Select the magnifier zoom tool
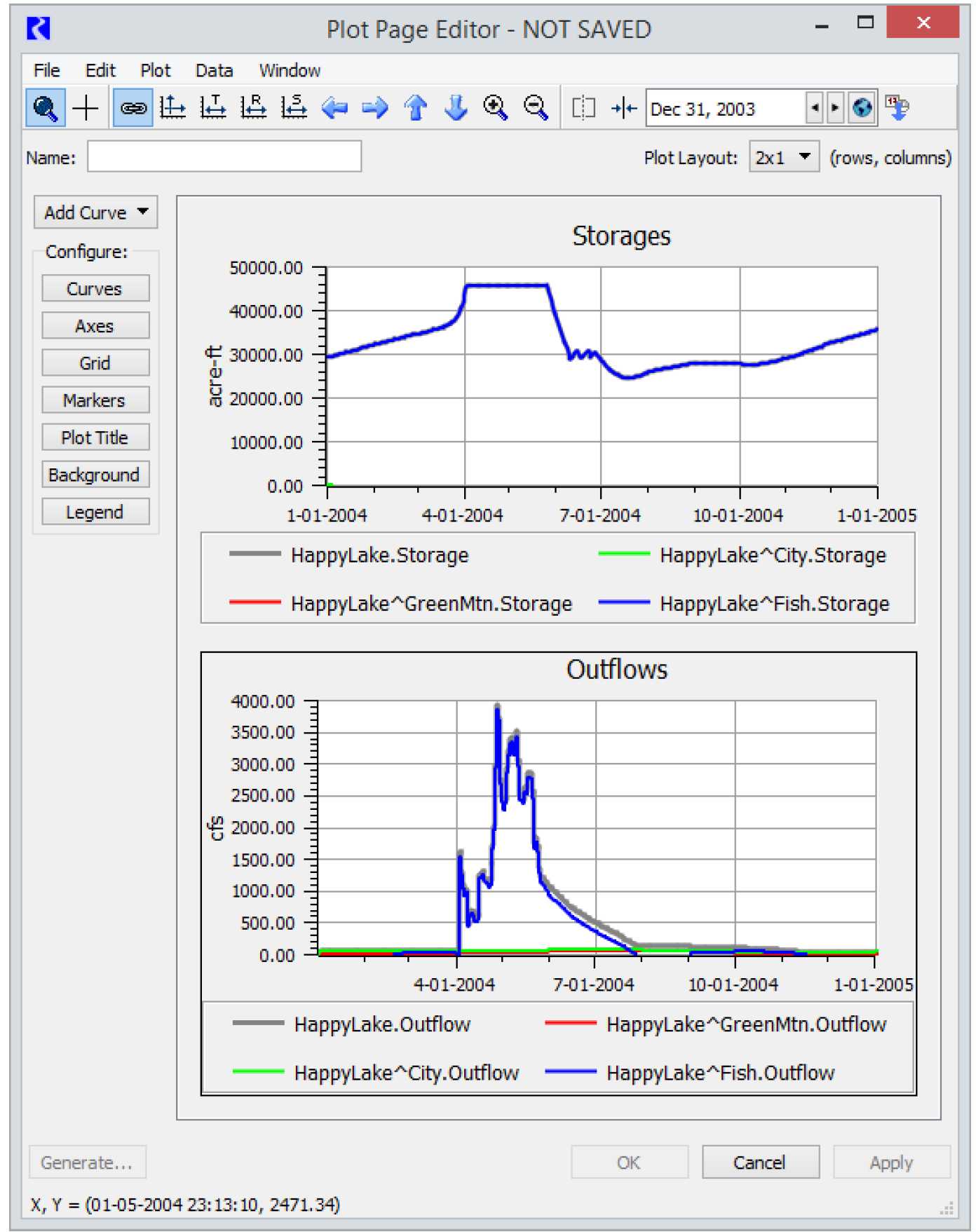The width and height of the screenshot is (976, 1232). pyautogui.click(x=45, y=109)
